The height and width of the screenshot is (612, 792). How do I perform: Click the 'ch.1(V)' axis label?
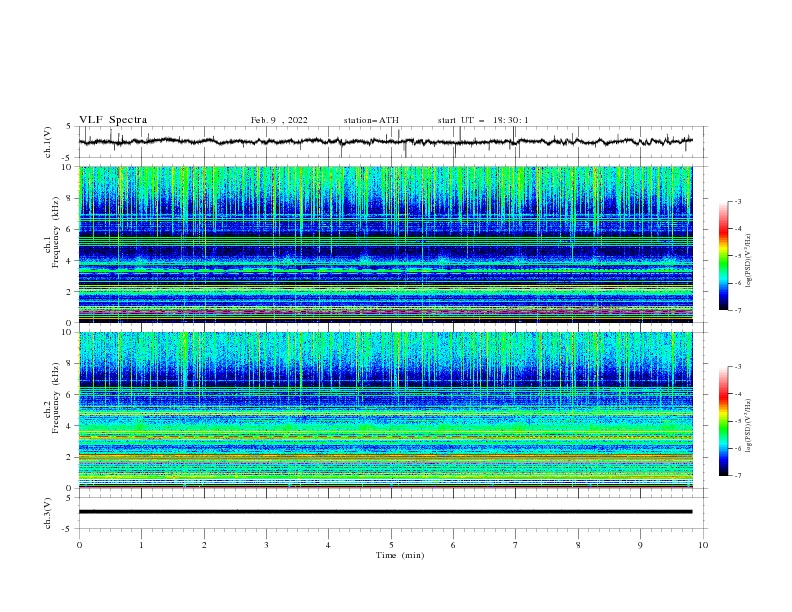tap(48, 142)
